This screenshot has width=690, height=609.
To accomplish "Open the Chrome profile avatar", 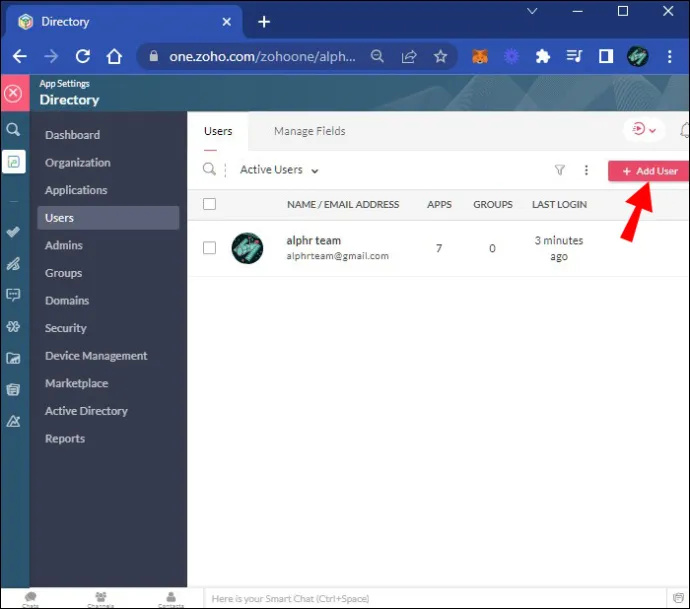I will [637, 56].
